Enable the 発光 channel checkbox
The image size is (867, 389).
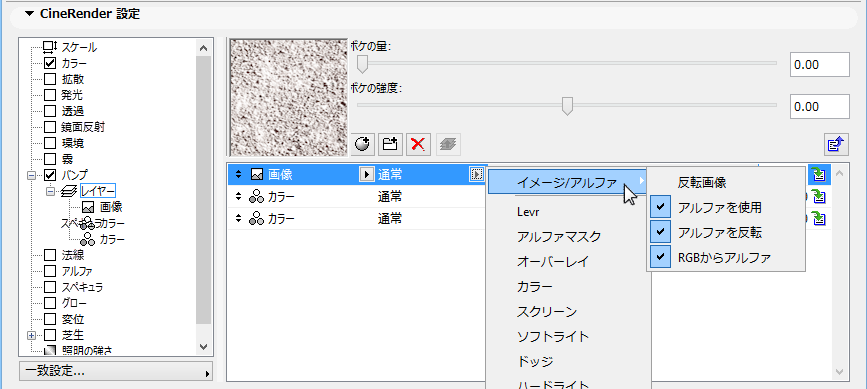tap(50, 95)
